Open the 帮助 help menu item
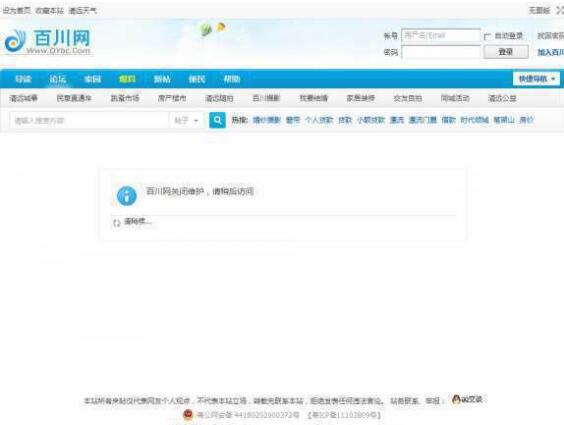 [x=232, y=79]
